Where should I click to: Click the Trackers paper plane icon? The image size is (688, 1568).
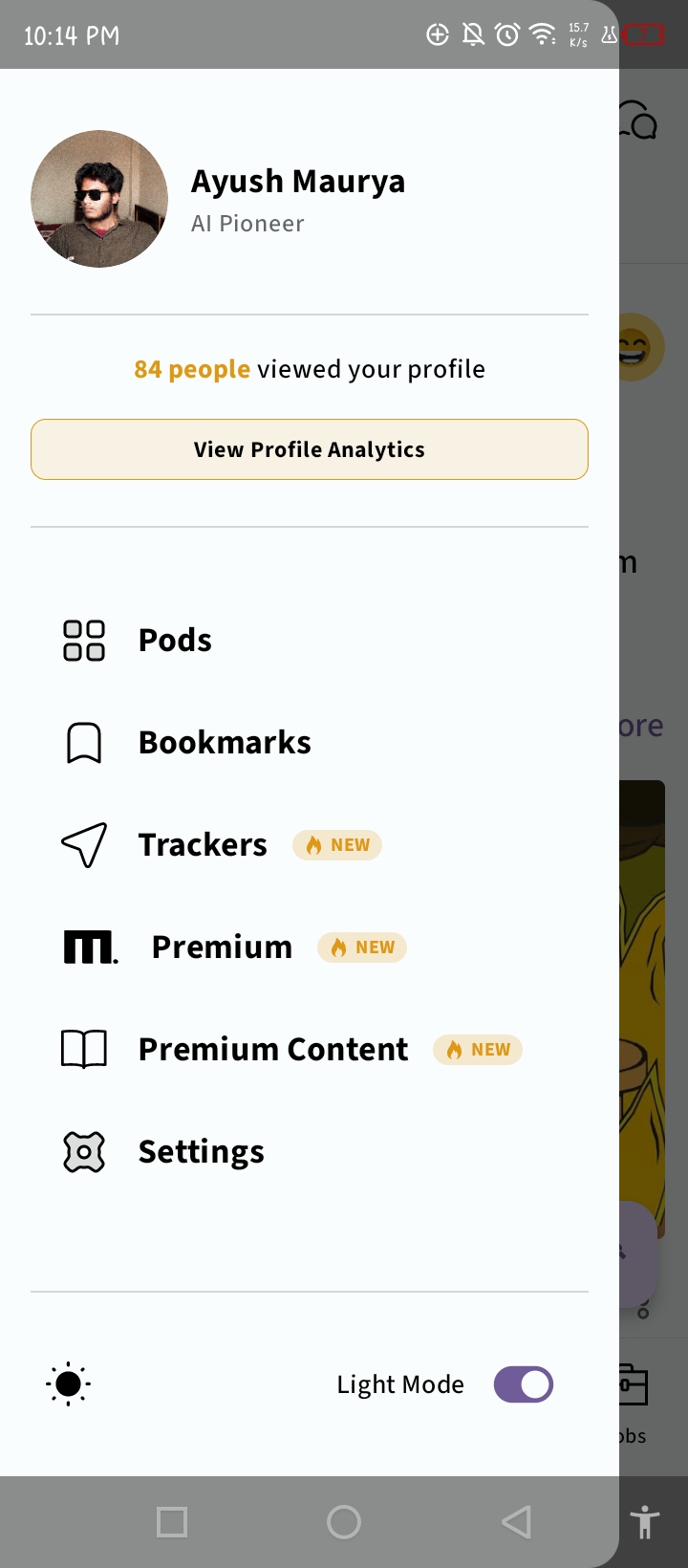[84, 845]
